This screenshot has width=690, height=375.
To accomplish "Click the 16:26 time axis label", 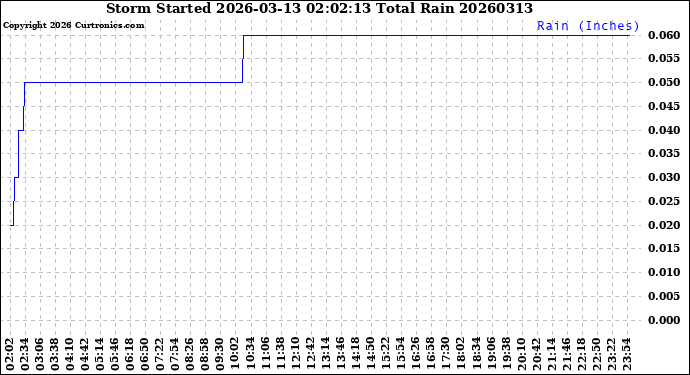I will pyautogui.click(x=415, y=354).
